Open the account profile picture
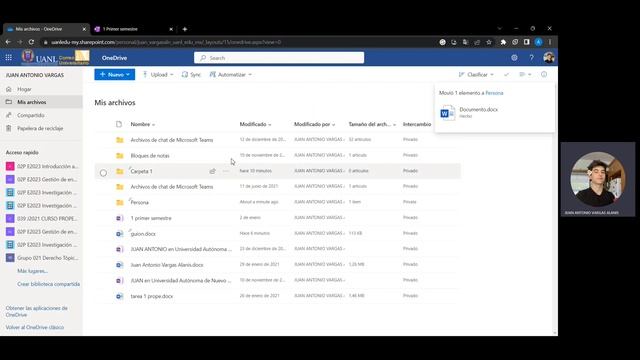The width and height of the screenshot is (640, 360). pos(549,58)
